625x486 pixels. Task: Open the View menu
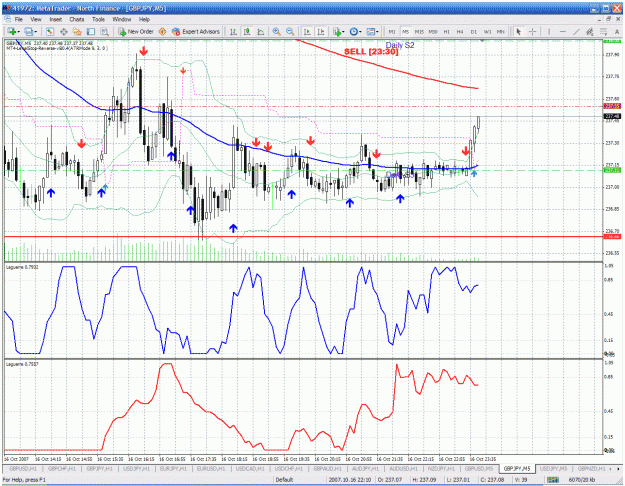36,19
